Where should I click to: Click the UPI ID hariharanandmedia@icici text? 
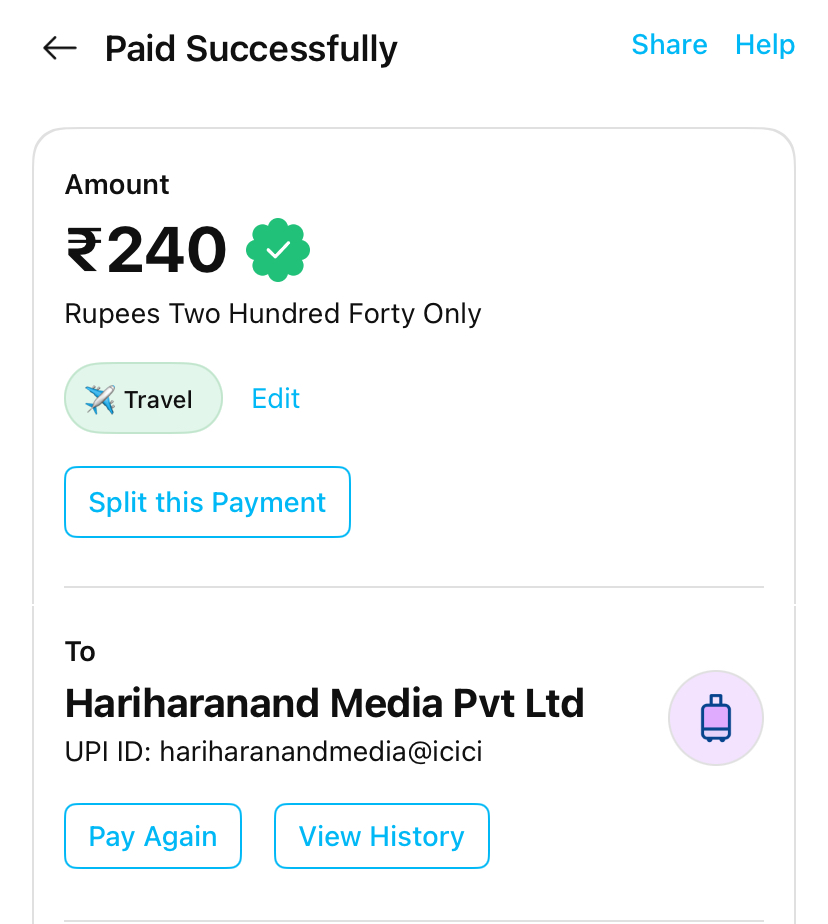click(273, 752)
